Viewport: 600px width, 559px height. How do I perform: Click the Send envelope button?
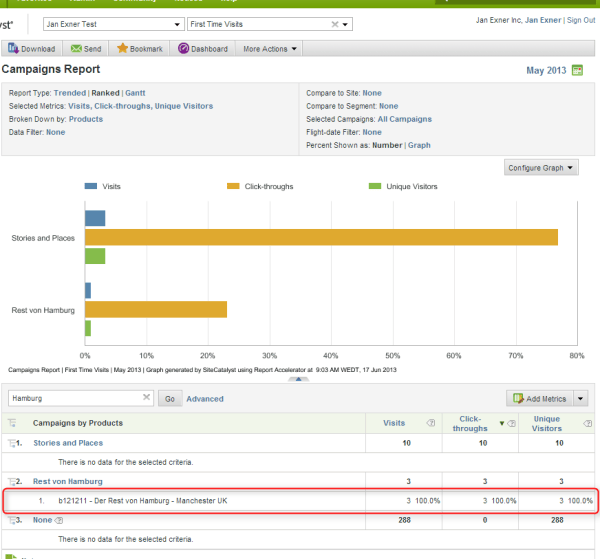point(86,49)
